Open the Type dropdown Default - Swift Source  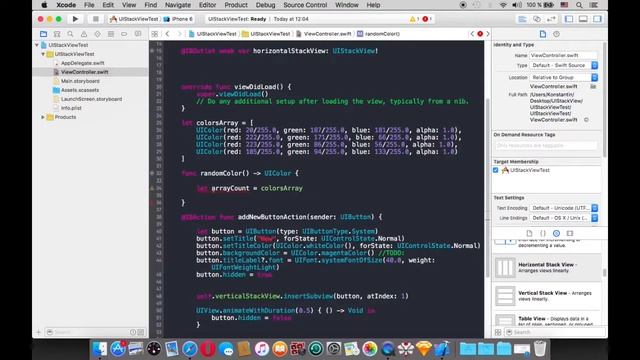(x=564, y=65)
